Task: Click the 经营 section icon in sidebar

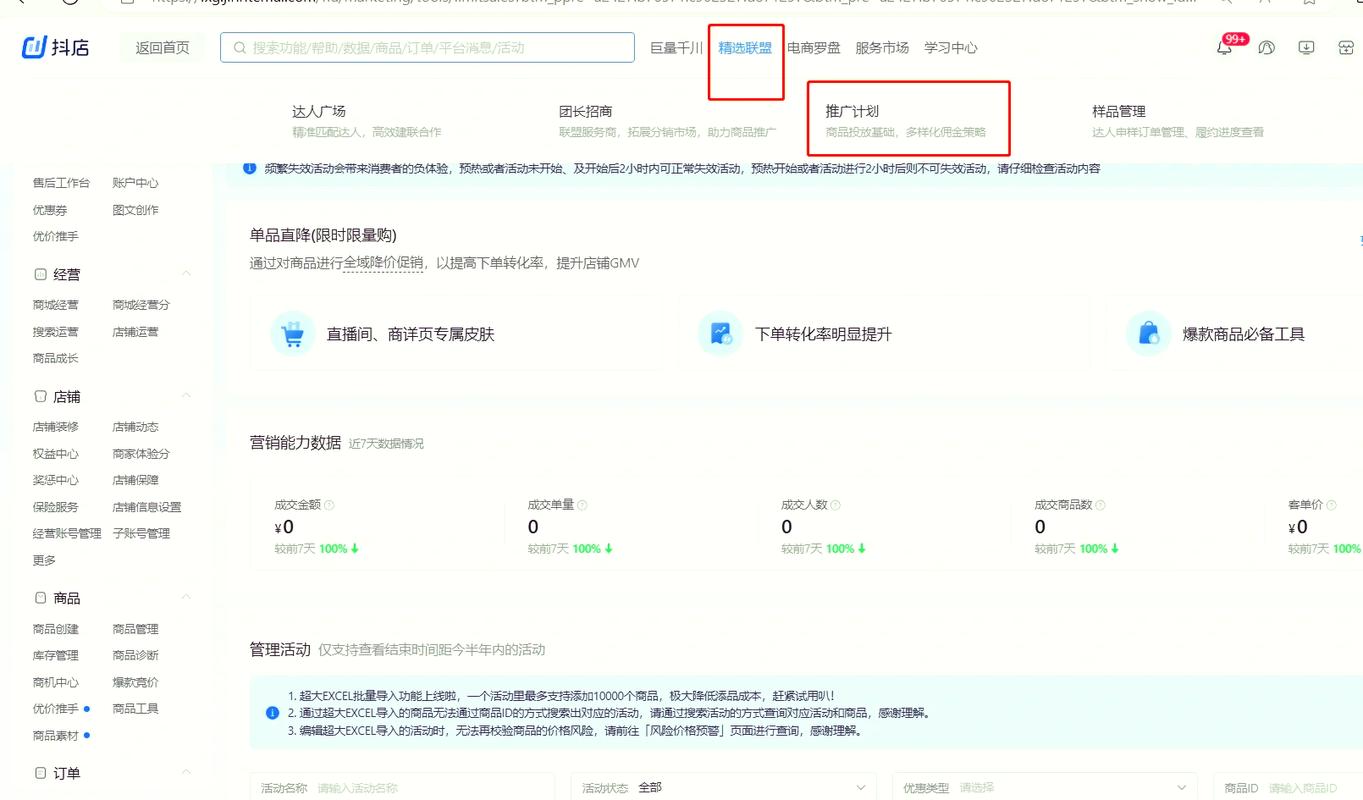Action: [x=41, y=274]
